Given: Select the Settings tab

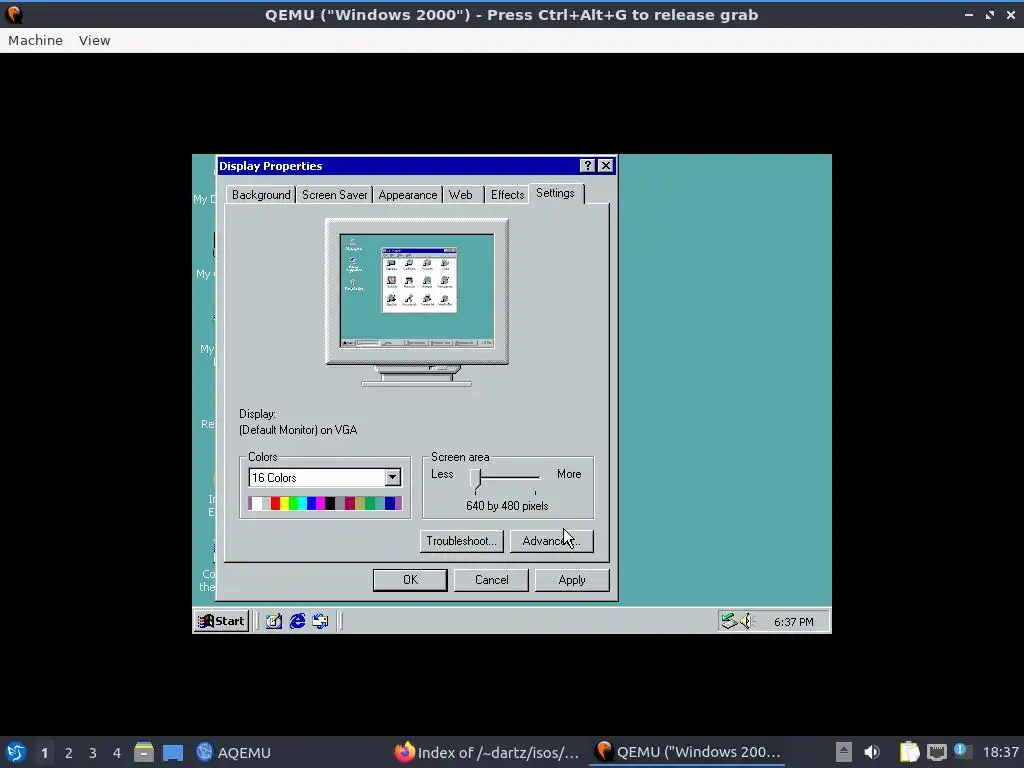Looking at the screenshot, I should coord(555,193).
